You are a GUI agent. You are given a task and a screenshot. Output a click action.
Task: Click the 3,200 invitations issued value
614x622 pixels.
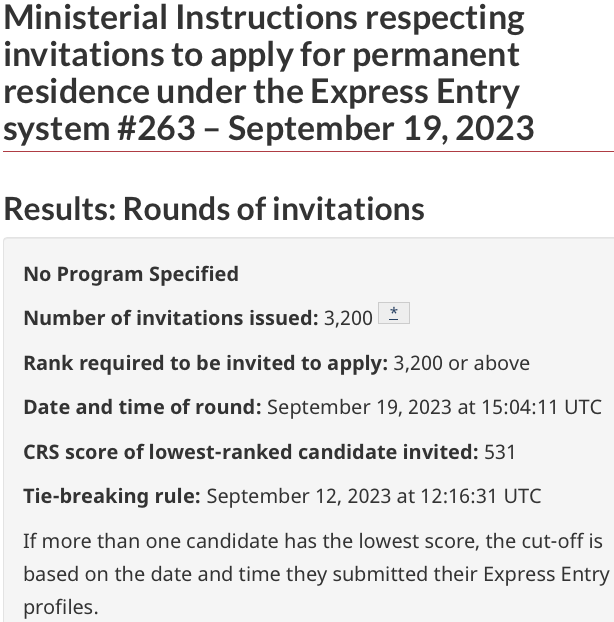(348, 318)
